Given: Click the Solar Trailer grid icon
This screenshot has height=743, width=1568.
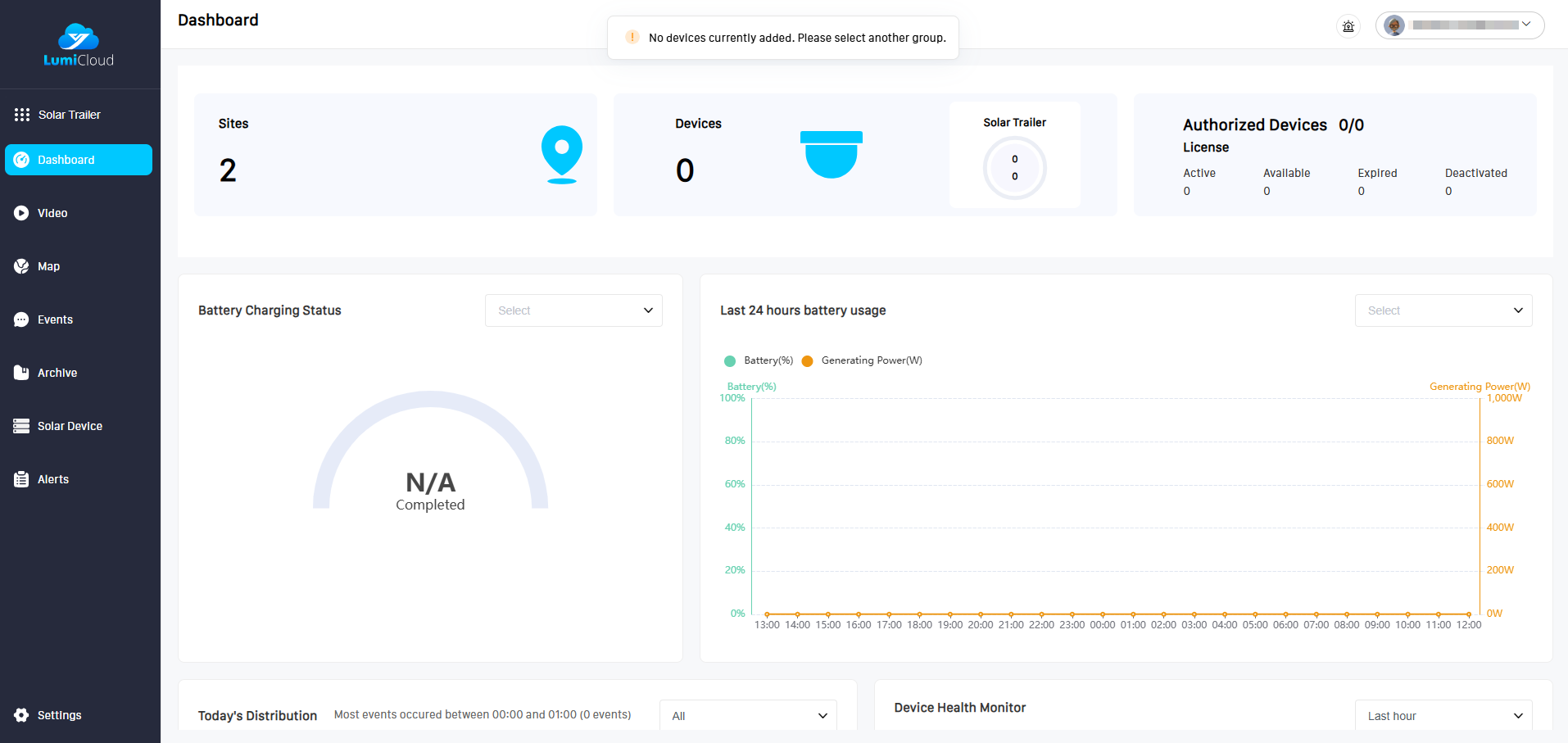Looking at the screenshot, I should (22, 115).
